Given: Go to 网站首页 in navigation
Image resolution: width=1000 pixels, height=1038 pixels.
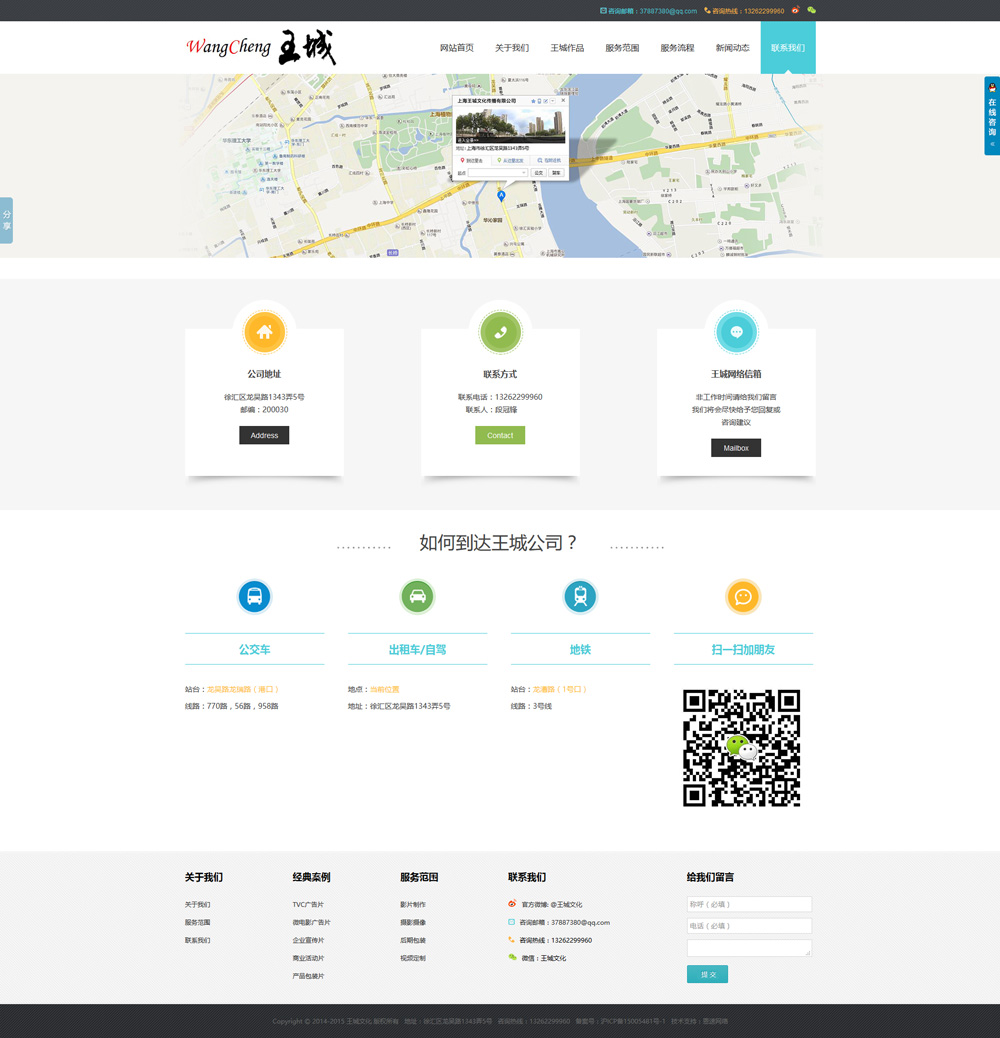Looking at the screenshot, I should click(x=457, y=48).
